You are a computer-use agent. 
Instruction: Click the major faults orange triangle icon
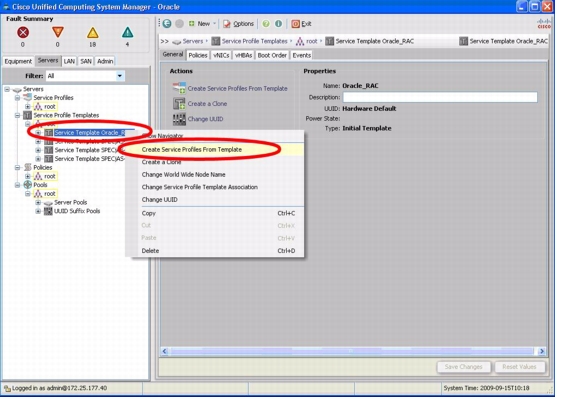[x=57, y=32]
